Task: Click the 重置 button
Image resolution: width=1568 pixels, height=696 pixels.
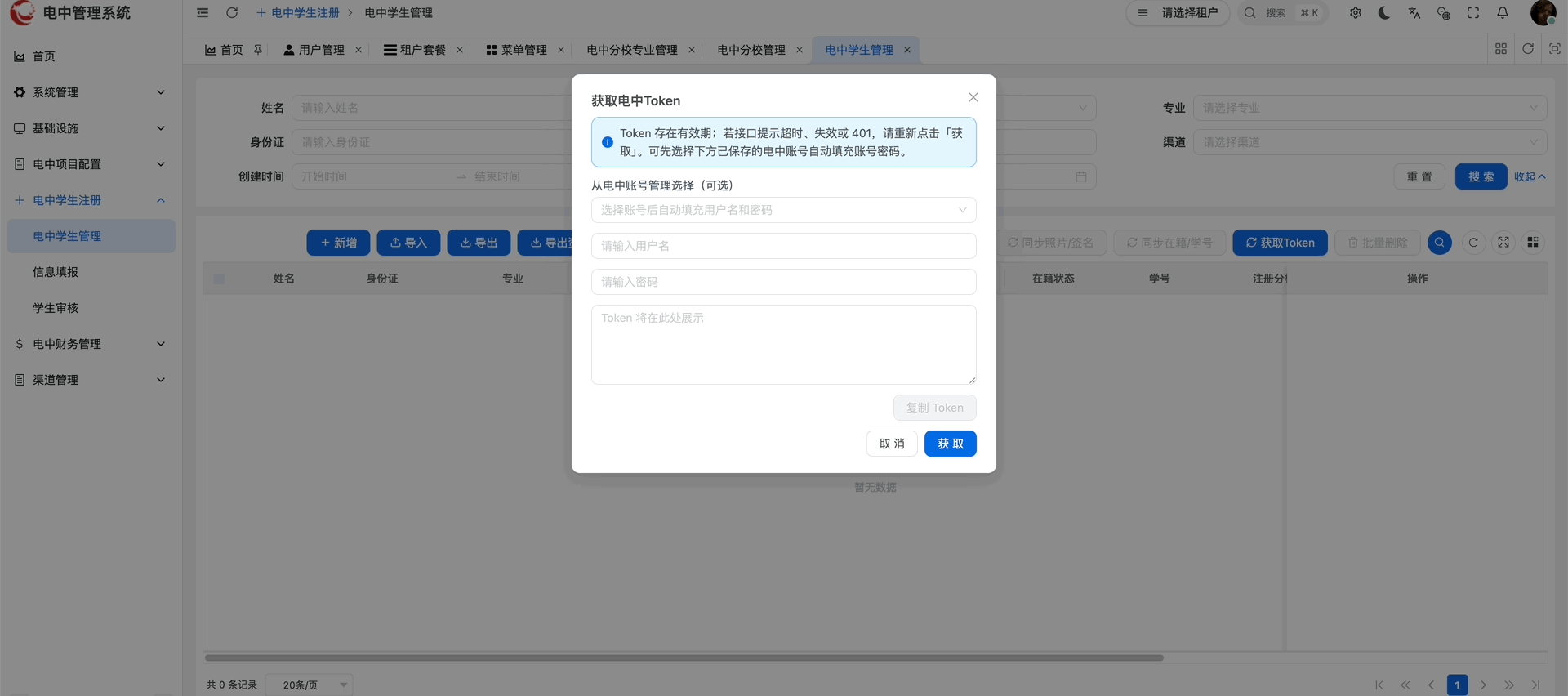Action: point(1419,176)
